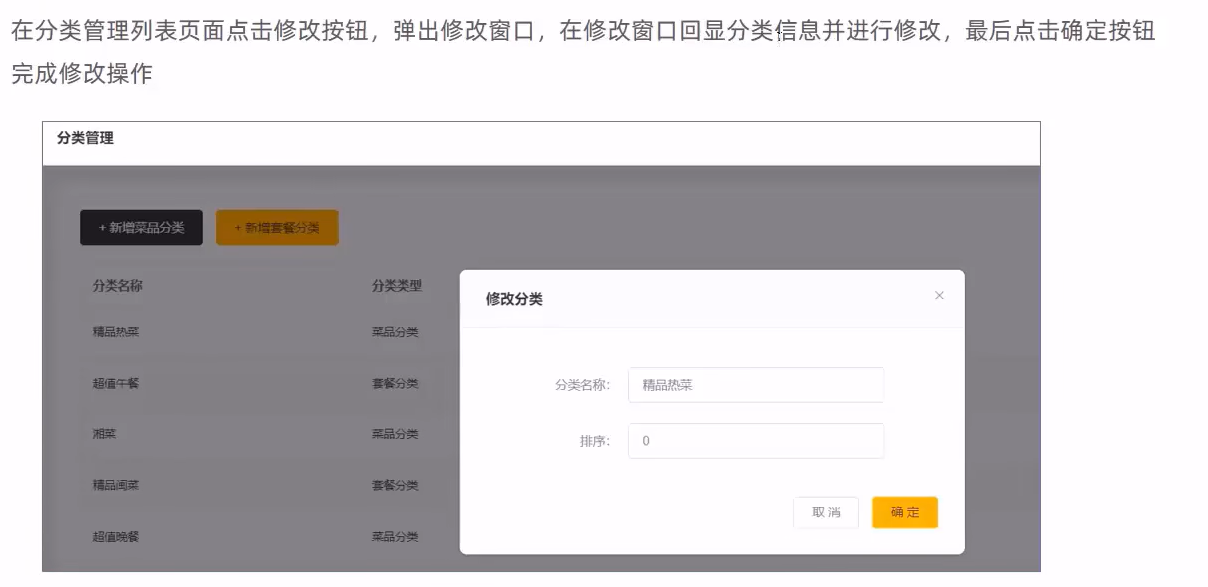Screen dimensions: 1208x587
Task: Click 套餐分类 type in 超值午餐 row
Action: pos(395,383)
